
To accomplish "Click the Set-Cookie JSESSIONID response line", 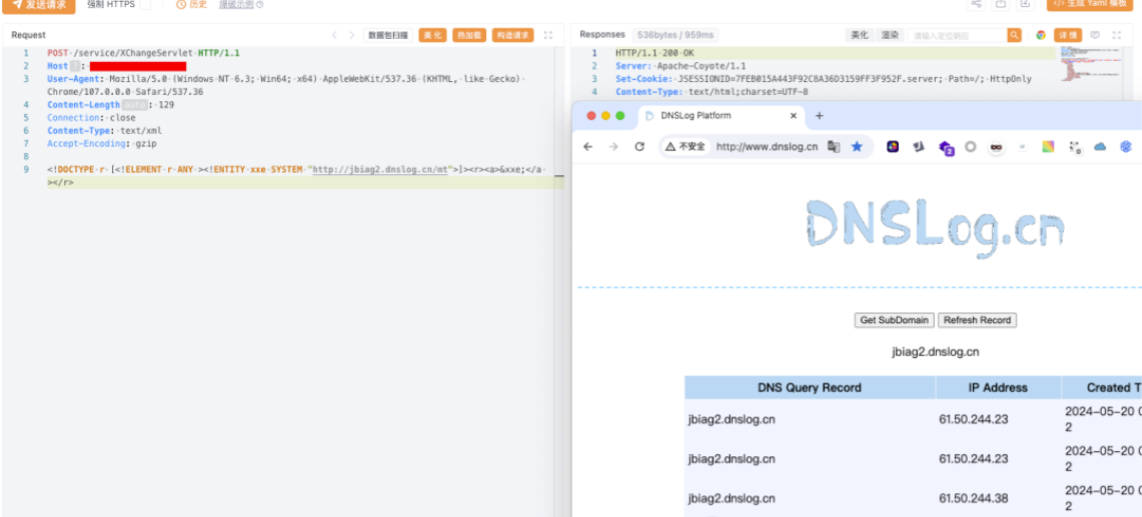I will pyautogui.click(x=824, y=79).
